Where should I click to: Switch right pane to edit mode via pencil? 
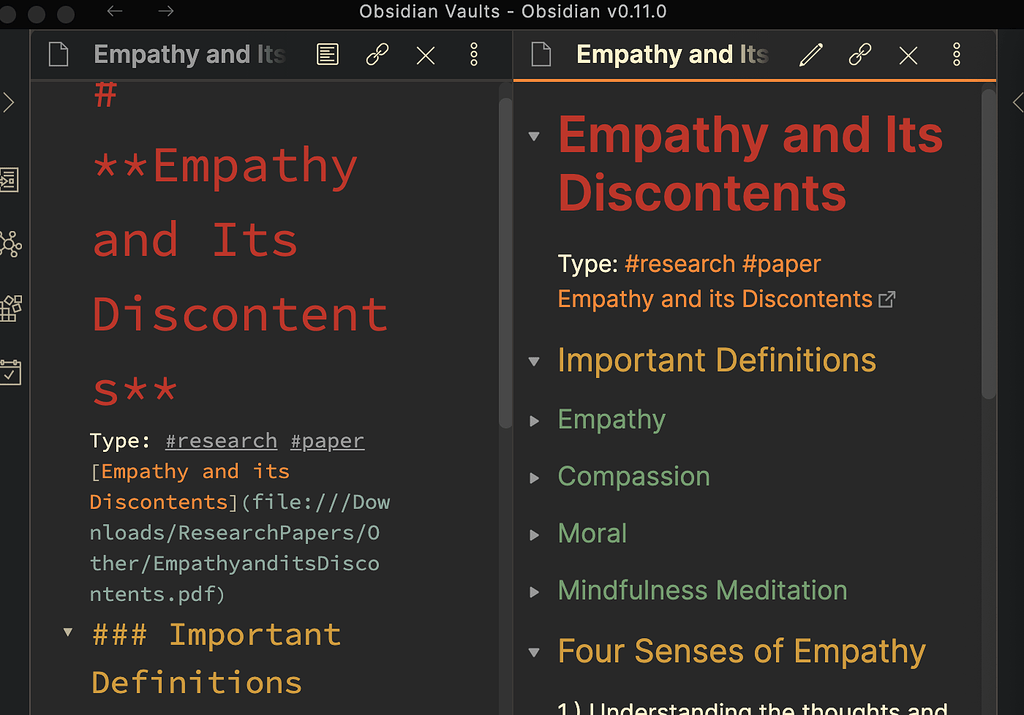point(810,55)
